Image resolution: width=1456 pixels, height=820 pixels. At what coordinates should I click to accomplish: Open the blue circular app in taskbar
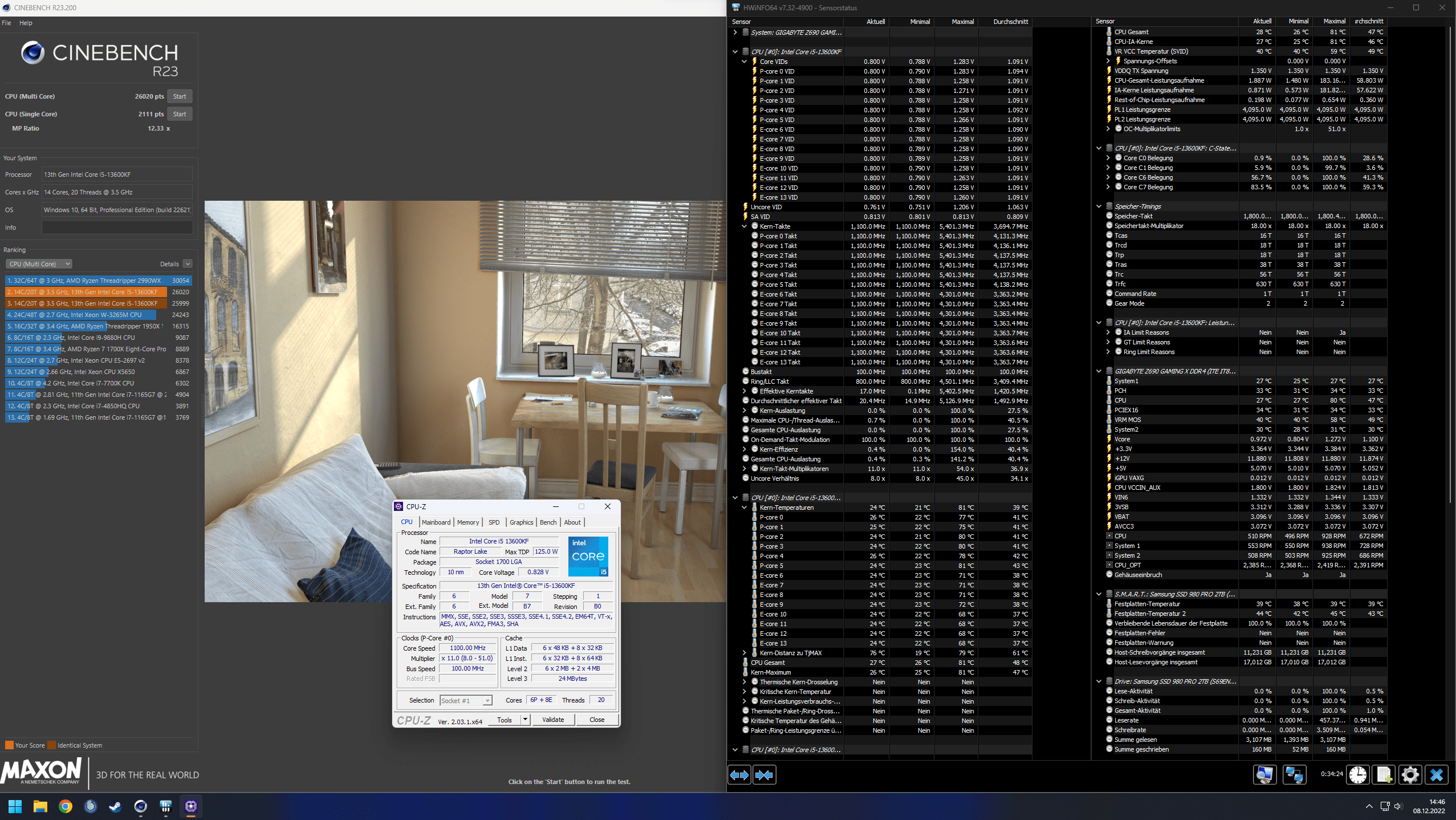click(90, 806)
